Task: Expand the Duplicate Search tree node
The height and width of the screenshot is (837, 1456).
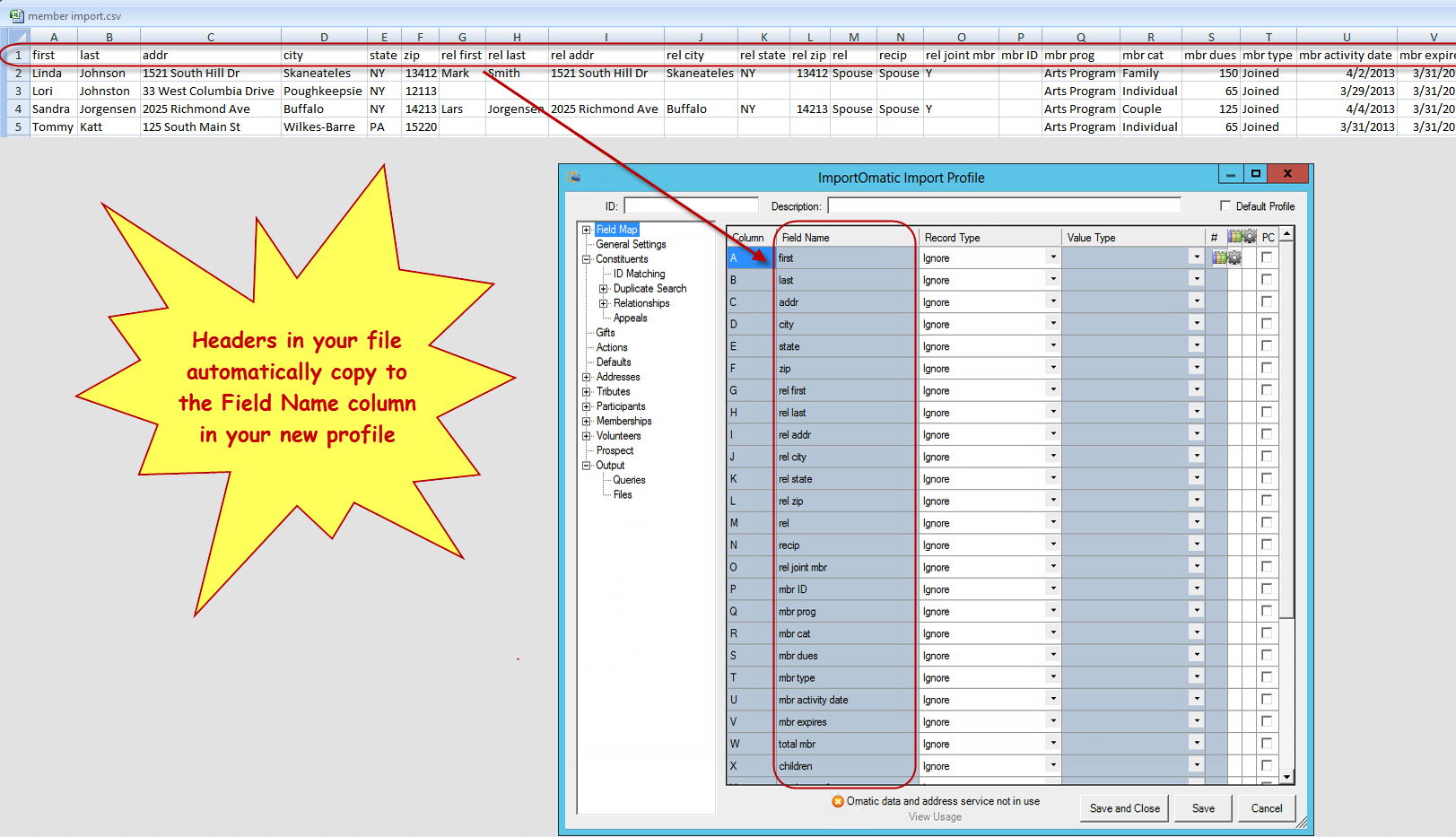Action: [x=606, y=288]
